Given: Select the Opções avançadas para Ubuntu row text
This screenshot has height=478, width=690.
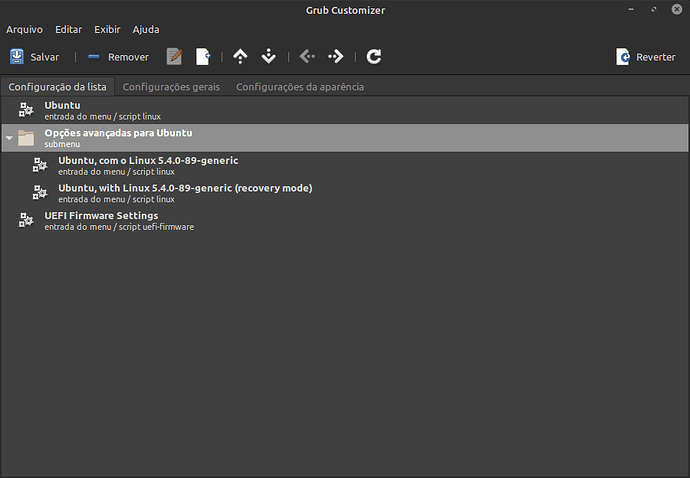Looking at the screenshot, I should 118,133.
